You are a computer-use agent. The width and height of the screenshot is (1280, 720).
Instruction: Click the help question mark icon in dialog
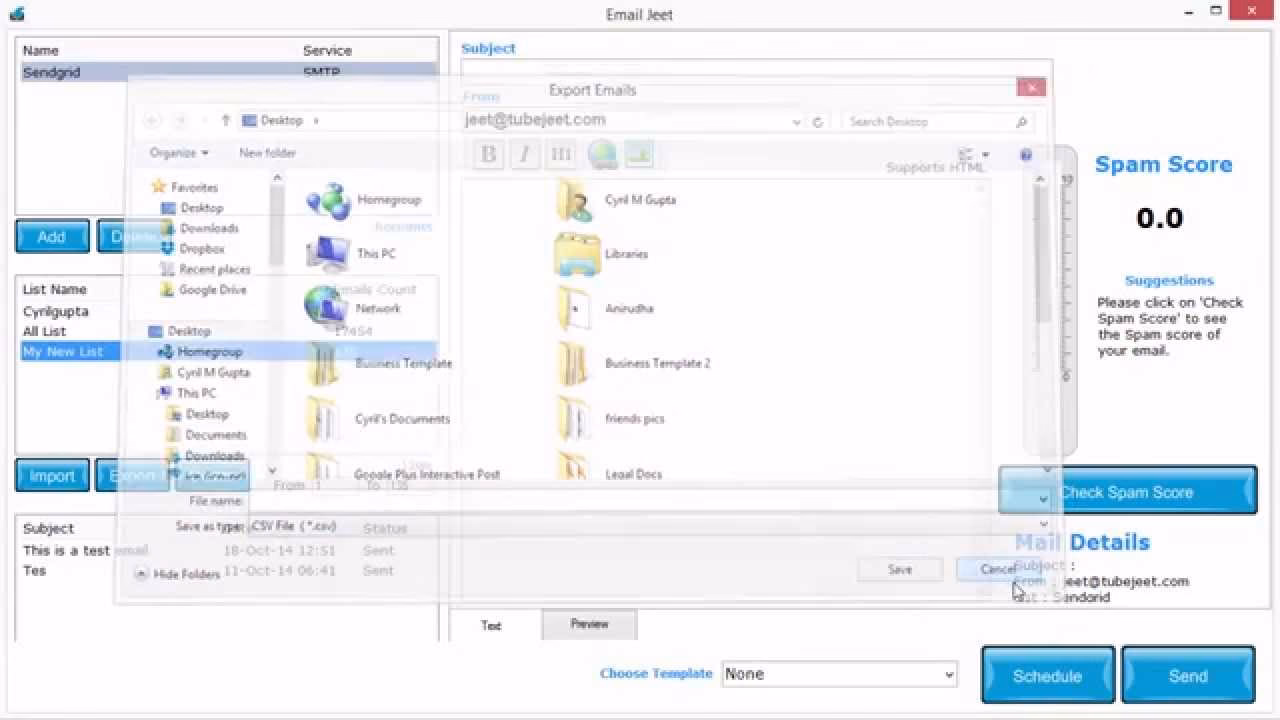coord(1026,155)
